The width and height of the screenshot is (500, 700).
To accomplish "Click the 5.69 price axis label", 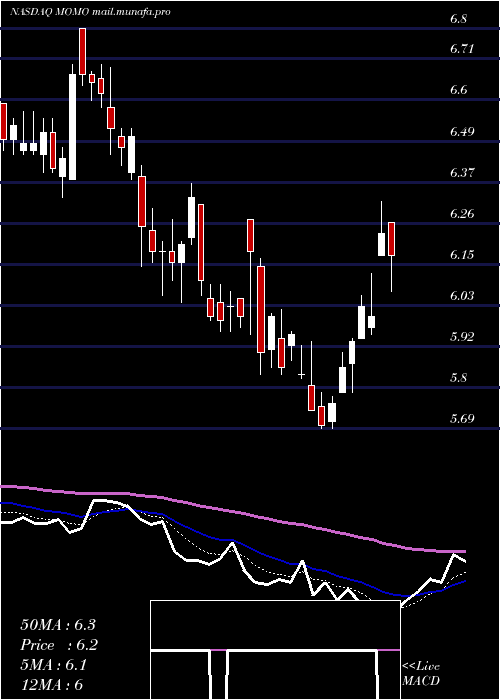I will tap(462, 419).
